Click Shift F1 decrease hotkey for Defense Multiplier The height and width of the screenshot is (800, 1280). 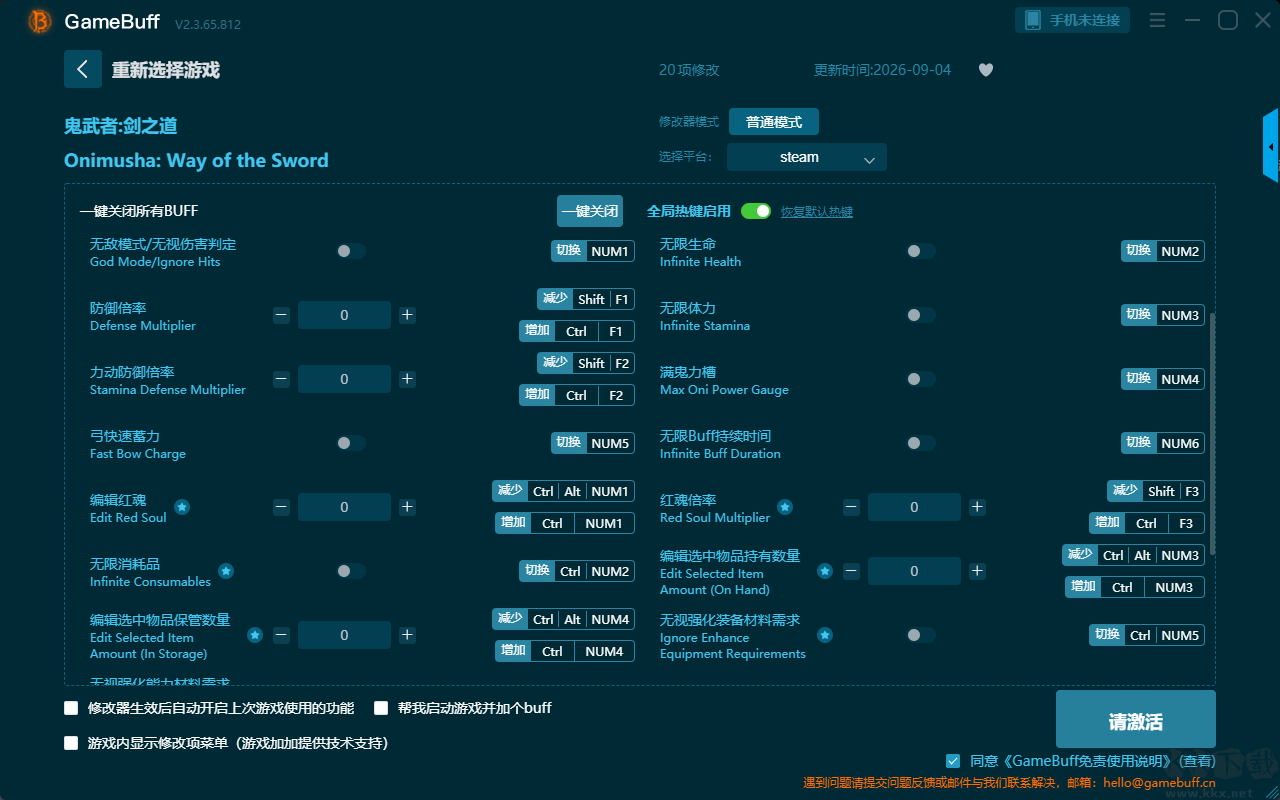(586, 299)
